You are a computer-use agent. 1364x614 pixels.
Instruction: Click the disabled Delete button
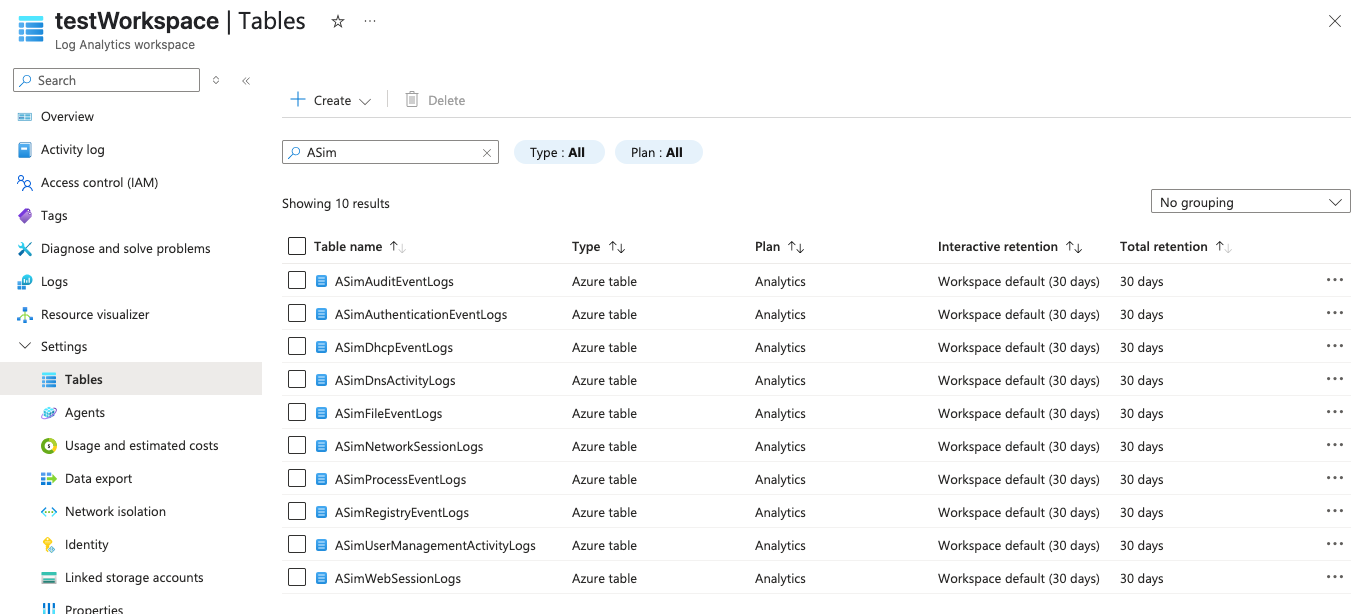[435, 100]
